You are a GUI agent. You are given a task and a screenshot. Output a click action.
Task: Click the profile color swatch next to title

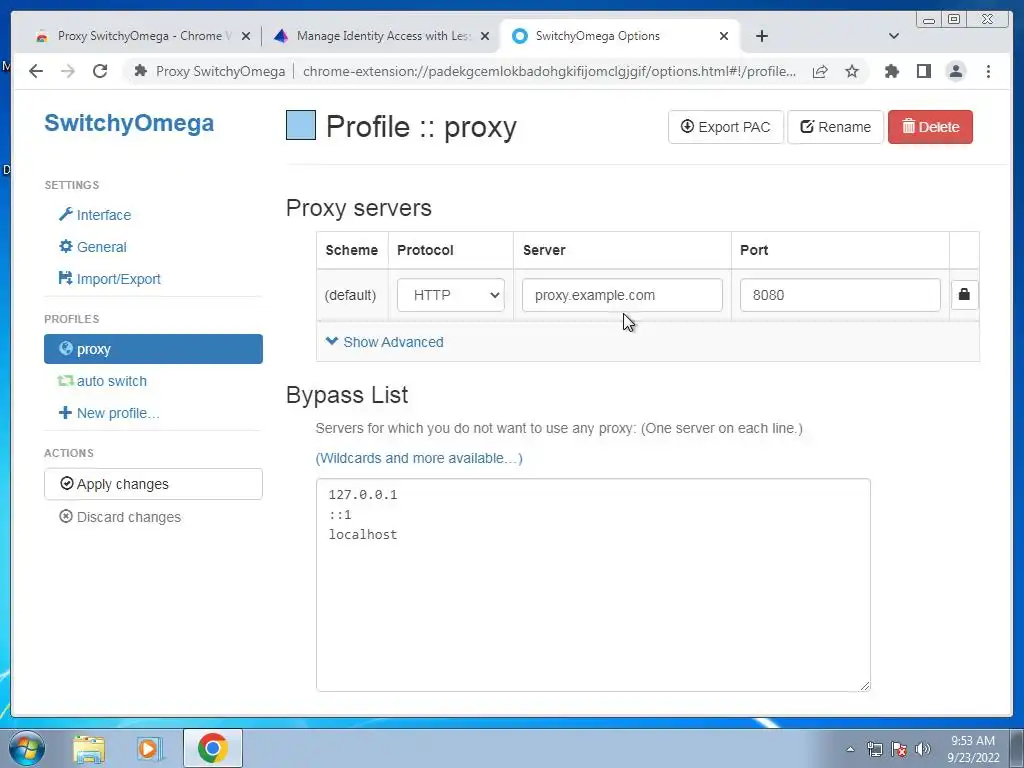(x=300, y=125)
